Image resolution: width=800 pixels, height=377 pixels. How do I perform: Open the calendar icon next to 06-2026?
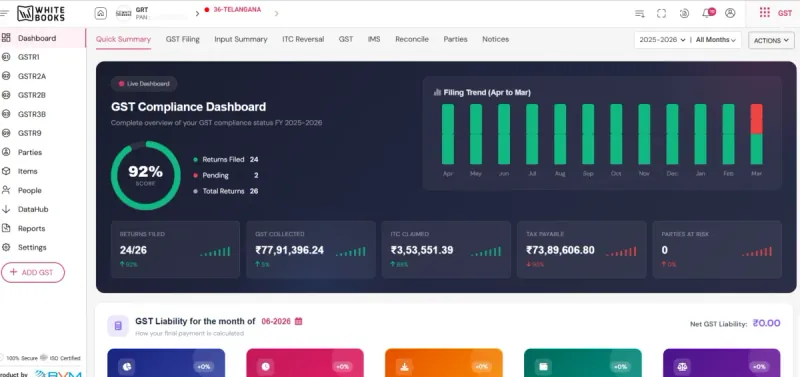pos(298,321)
